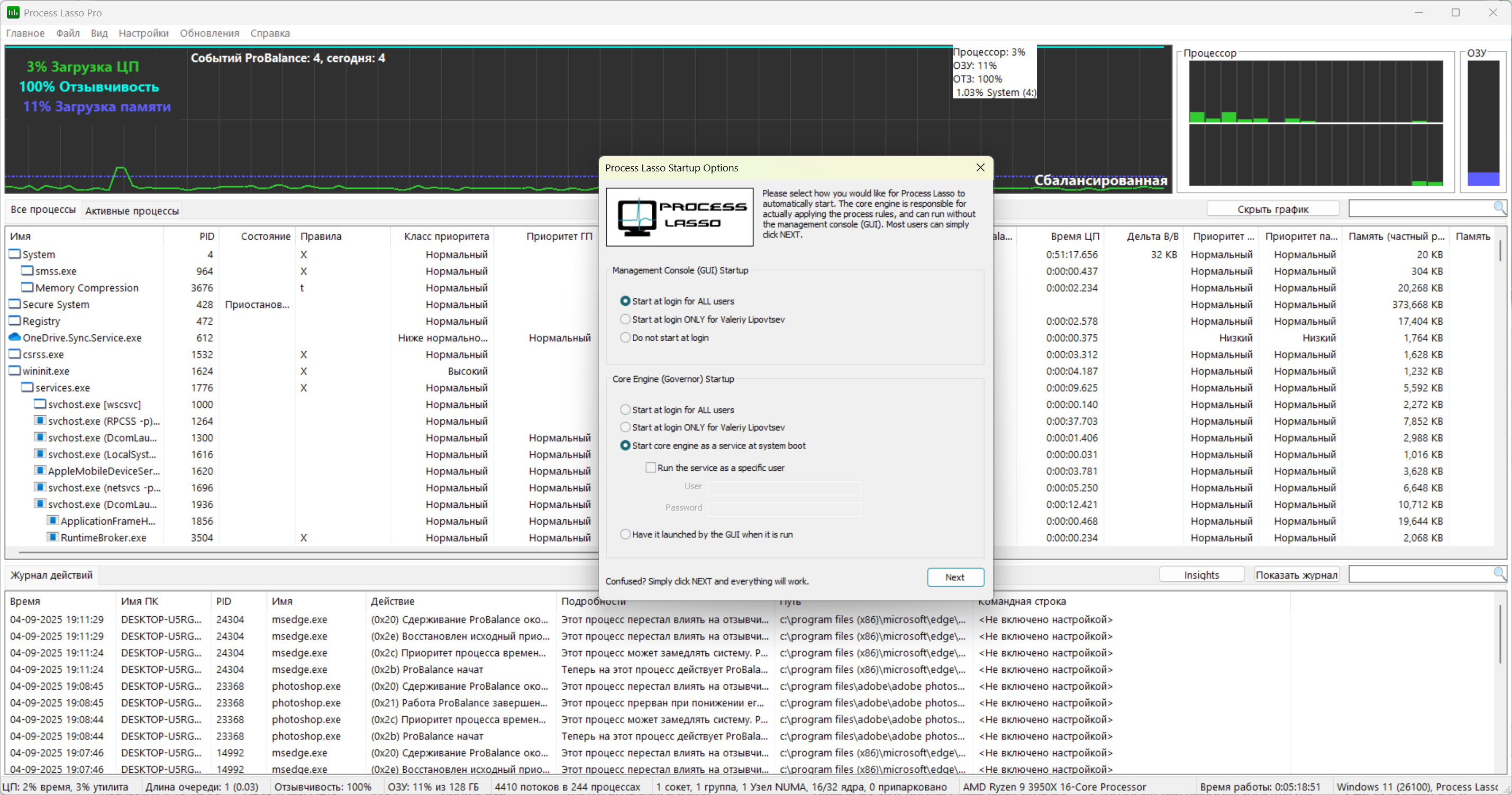
Task: Click the Next button in the Startup Options dialog
Action: (x=954, y=577)
